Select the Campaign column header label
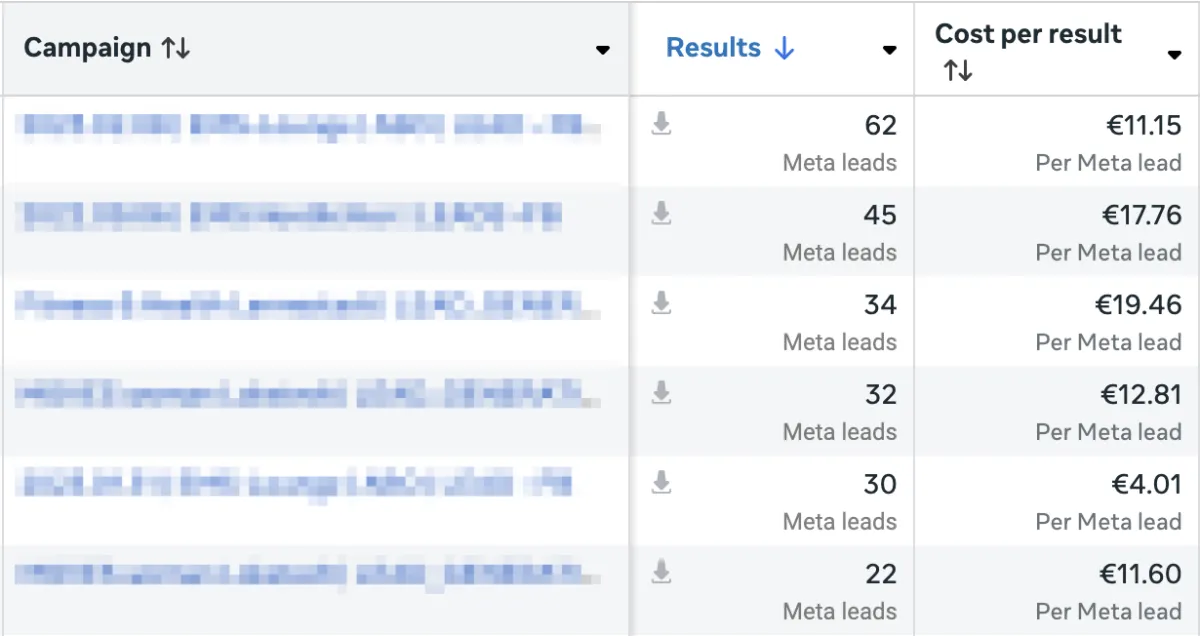The image size is (1200, 636). (x=87, y=48)
